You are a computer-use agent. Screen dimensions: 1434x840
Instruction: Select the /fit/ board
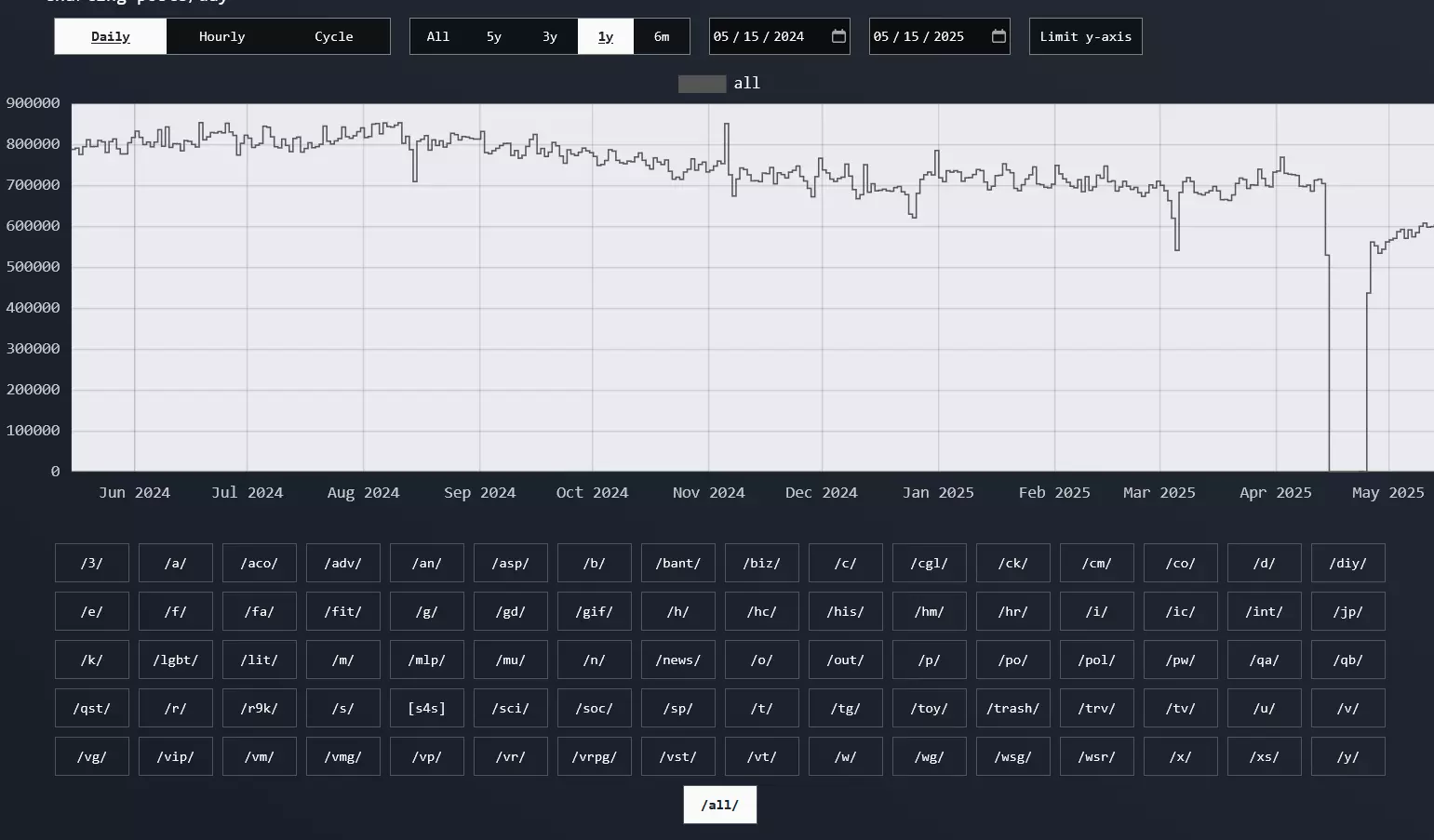pos(343,611)
